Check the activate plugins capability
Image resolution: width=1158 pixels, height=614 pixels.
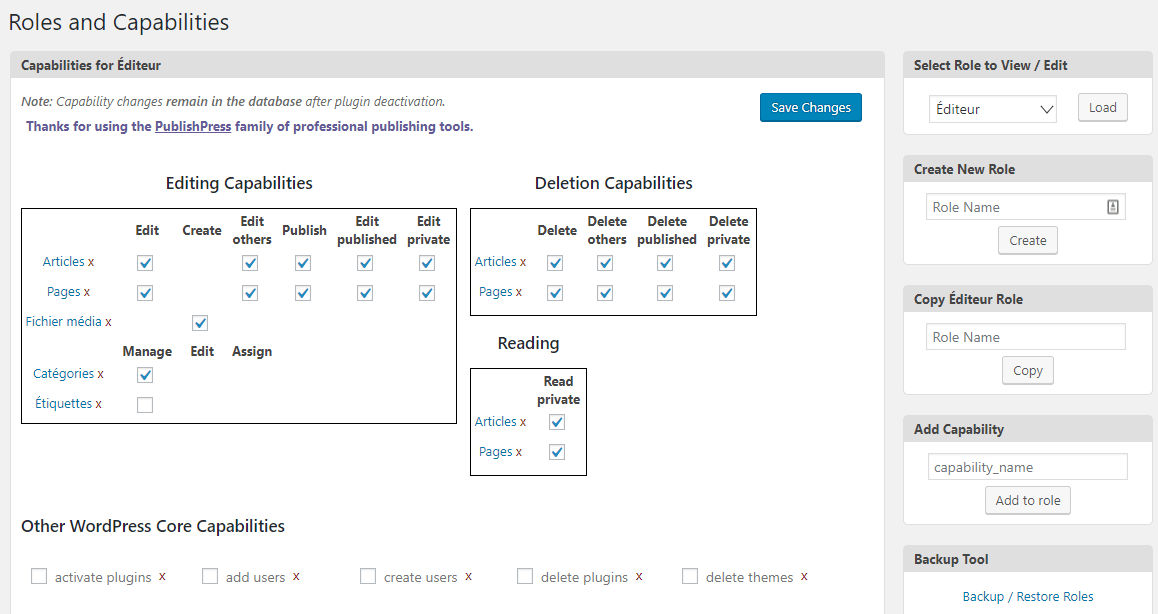tap(39, 576)
